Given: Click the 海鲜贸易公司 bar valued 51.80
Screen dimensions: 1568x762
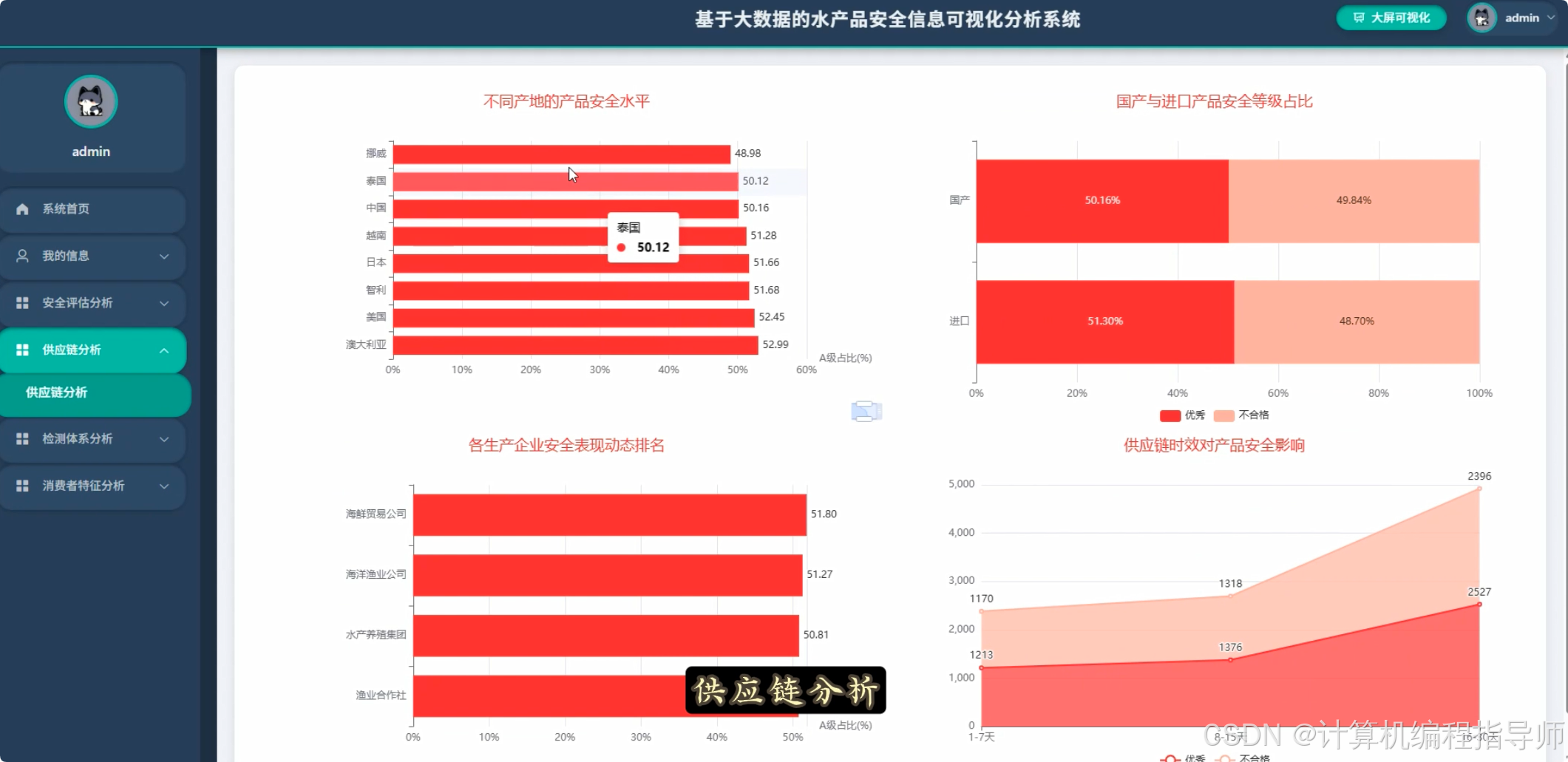Looking at the screenshot, I should (609, 514).
